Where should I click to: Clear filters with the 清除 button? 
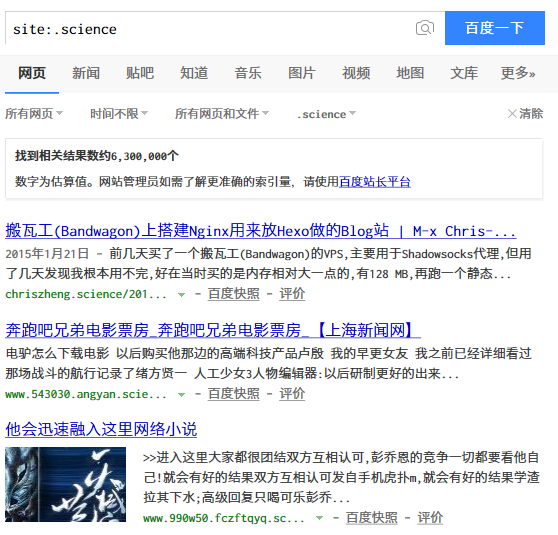pyautogui.click(x=525, y=114)
